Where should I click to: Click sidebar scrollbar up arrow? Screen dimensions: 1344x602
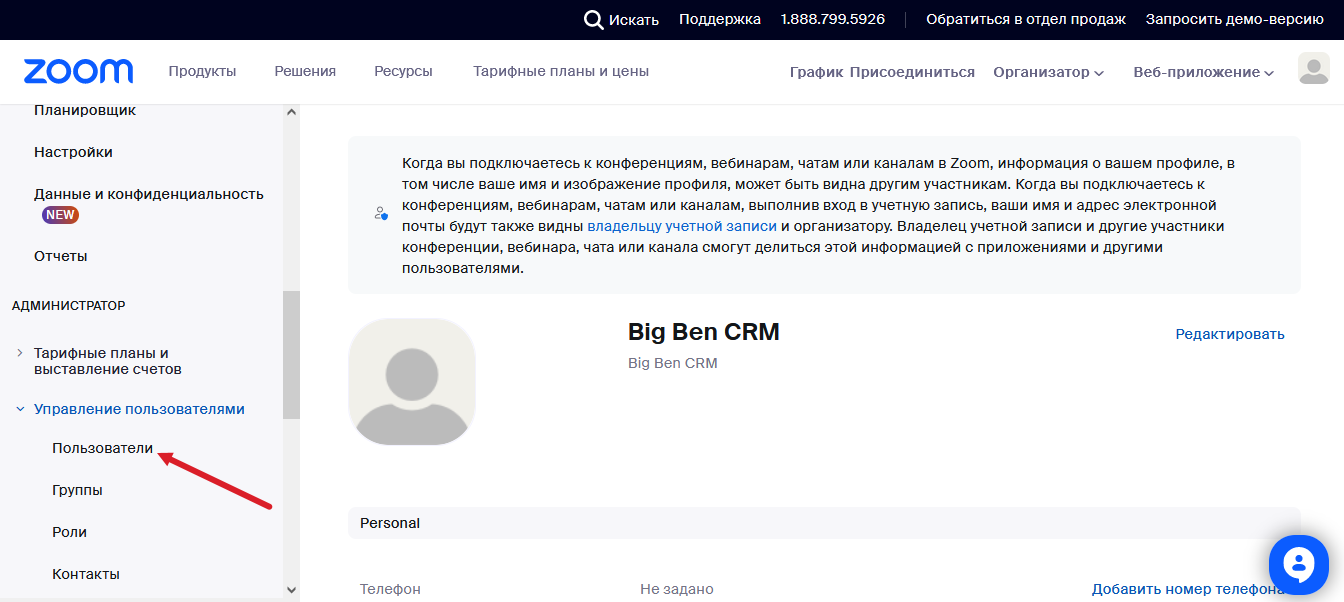click(291, 113)
